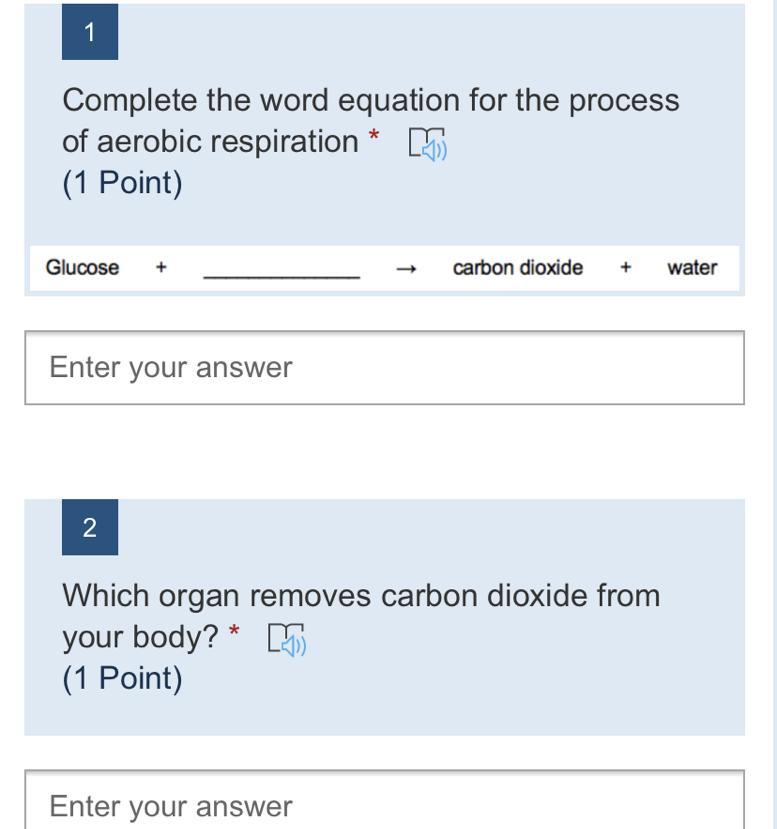The image size is (777, 829).
Task: Click the plus sign after Glucose
Action: pos(161,268)
